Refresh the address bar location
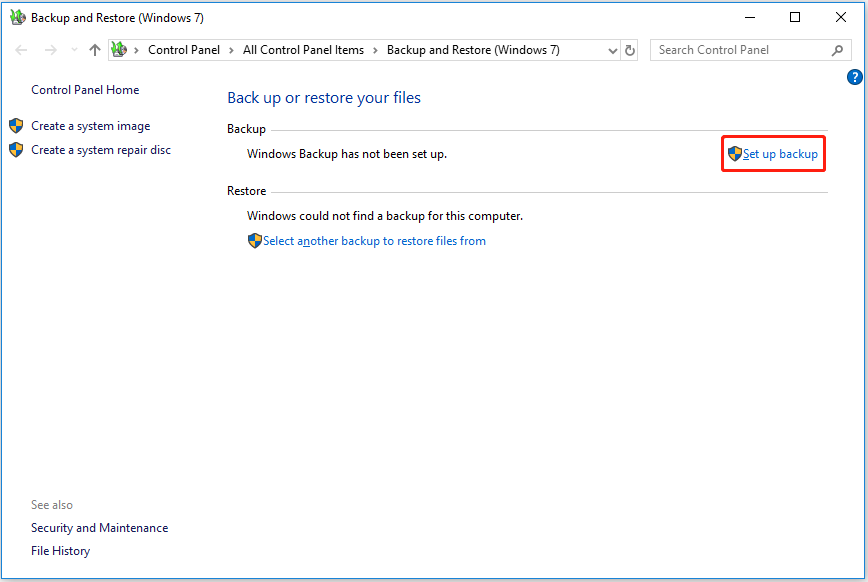 pyautogui.click(x=630, y=50)
